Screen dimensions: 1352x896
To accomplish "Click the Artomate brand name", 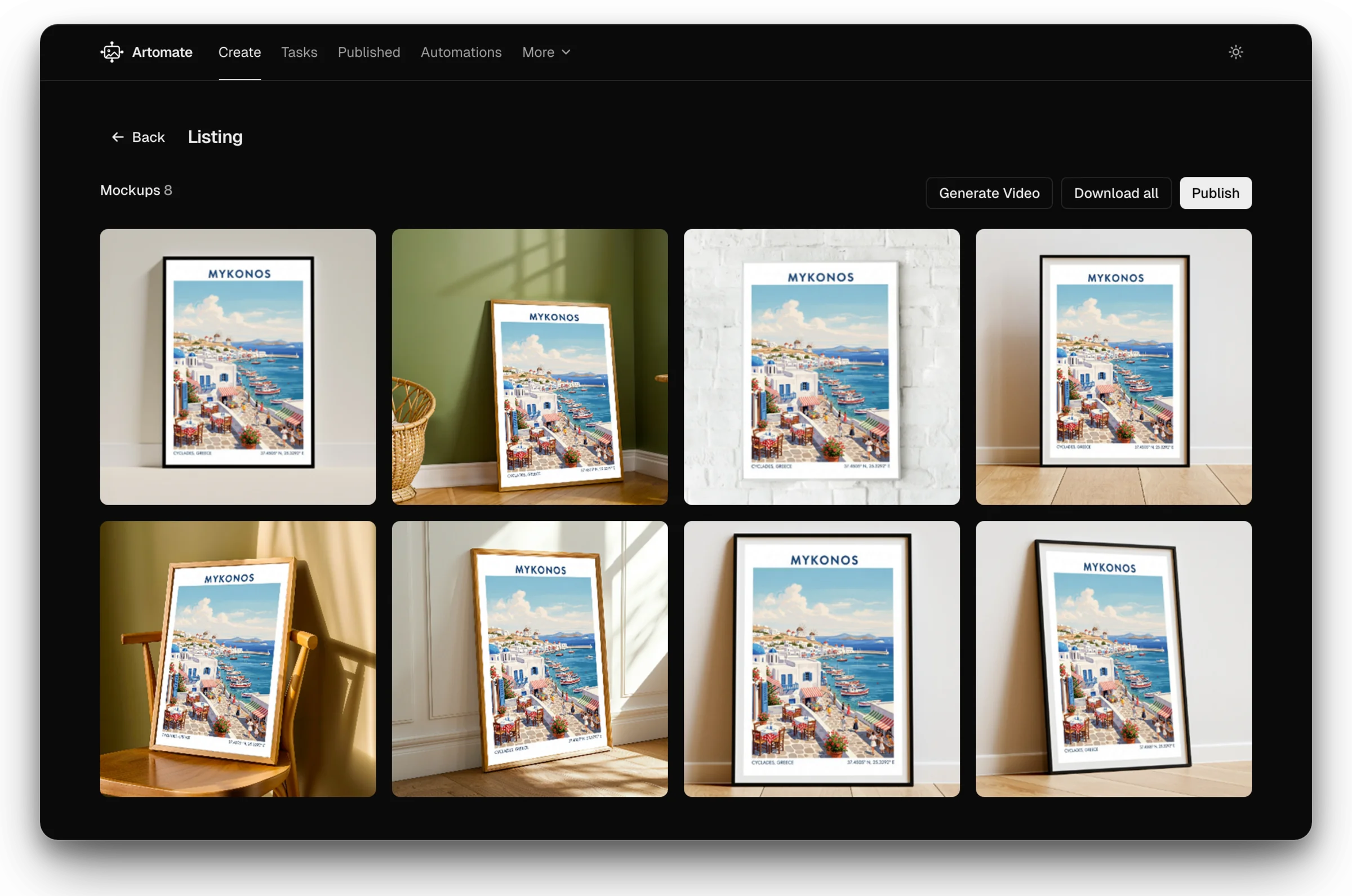I will 162,52.
